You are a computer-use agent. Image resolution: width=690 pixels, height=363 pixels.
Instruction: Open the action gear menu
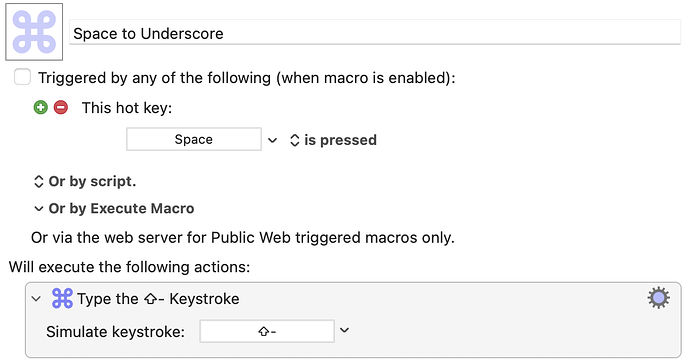click(658, 298)
